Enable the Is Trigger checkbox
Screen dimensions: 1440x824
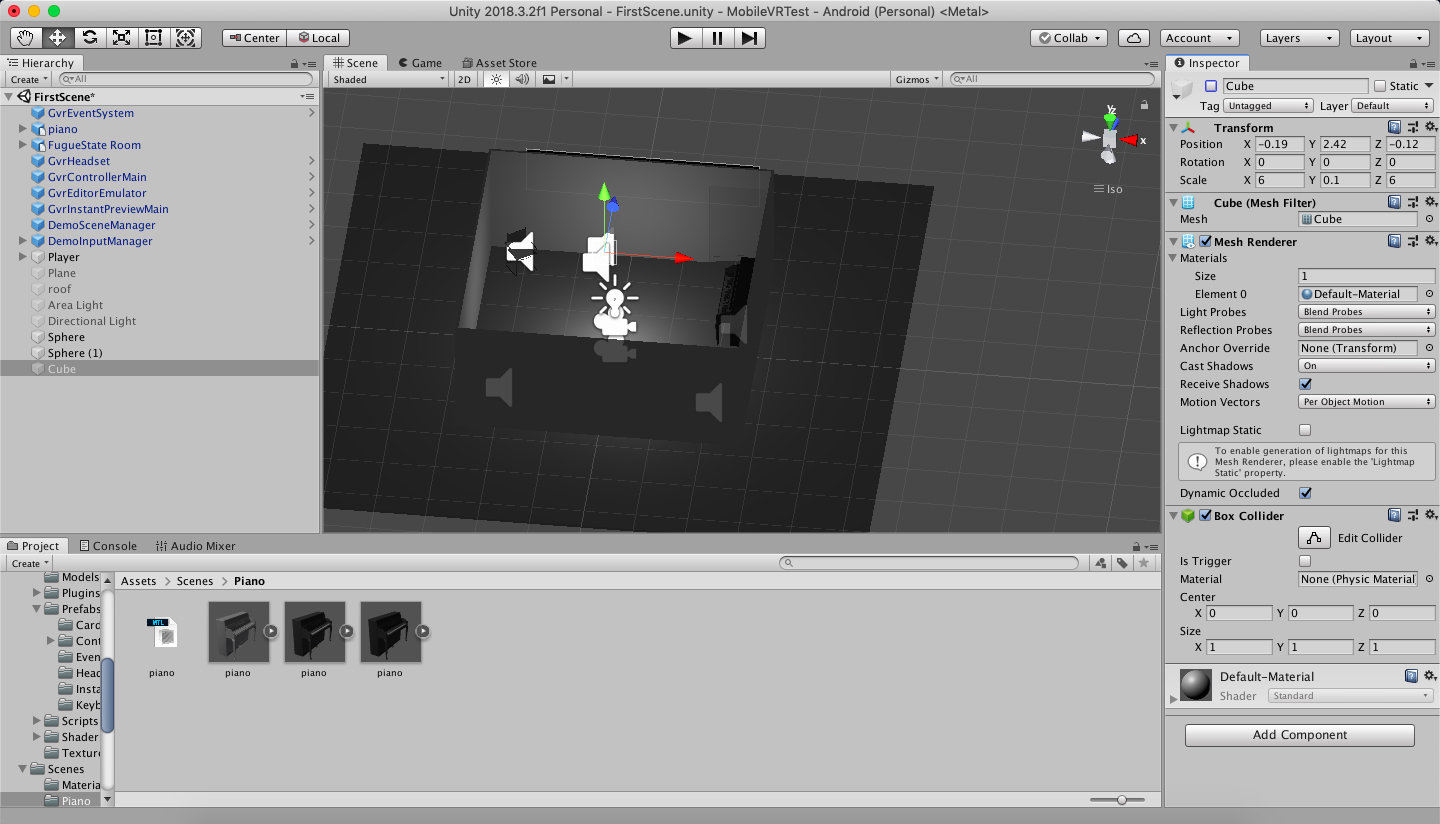1305,561
